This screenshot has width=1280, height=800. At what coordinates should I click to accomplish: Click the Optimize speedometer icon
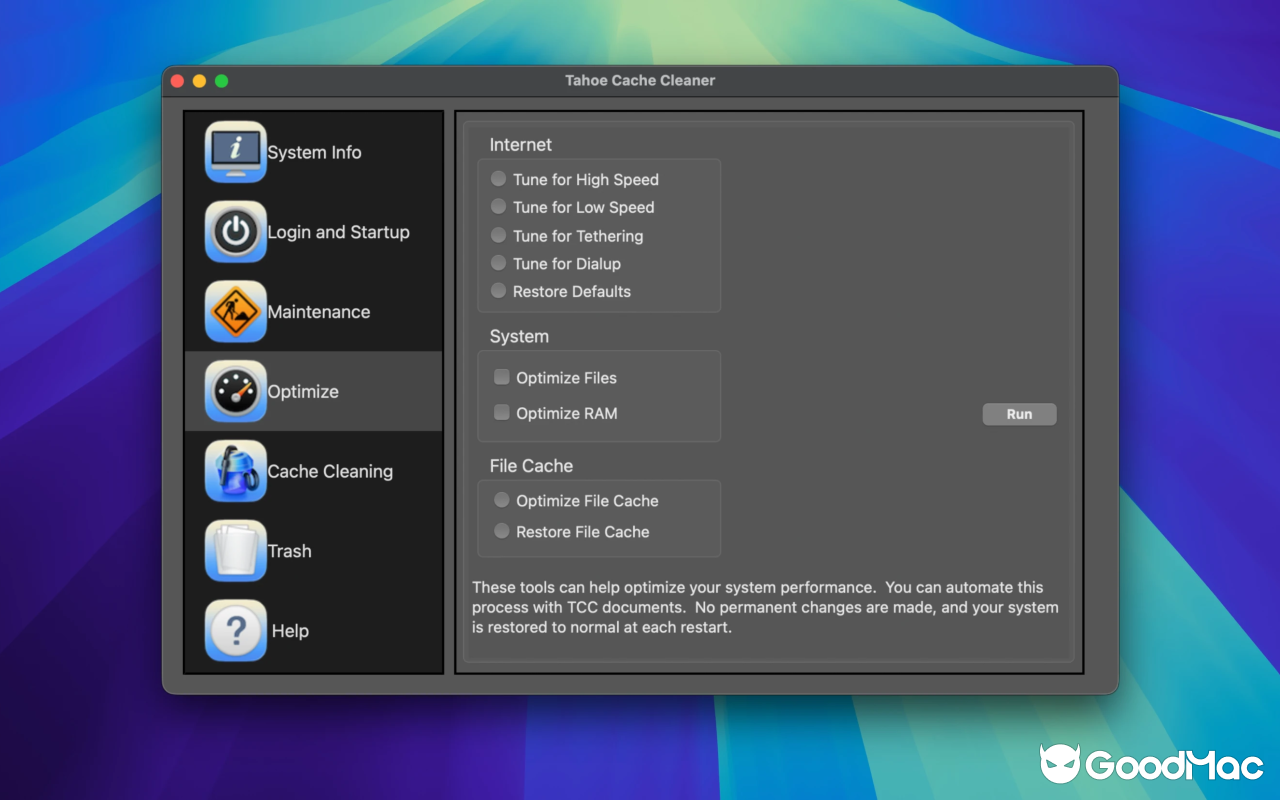(235, 391)
